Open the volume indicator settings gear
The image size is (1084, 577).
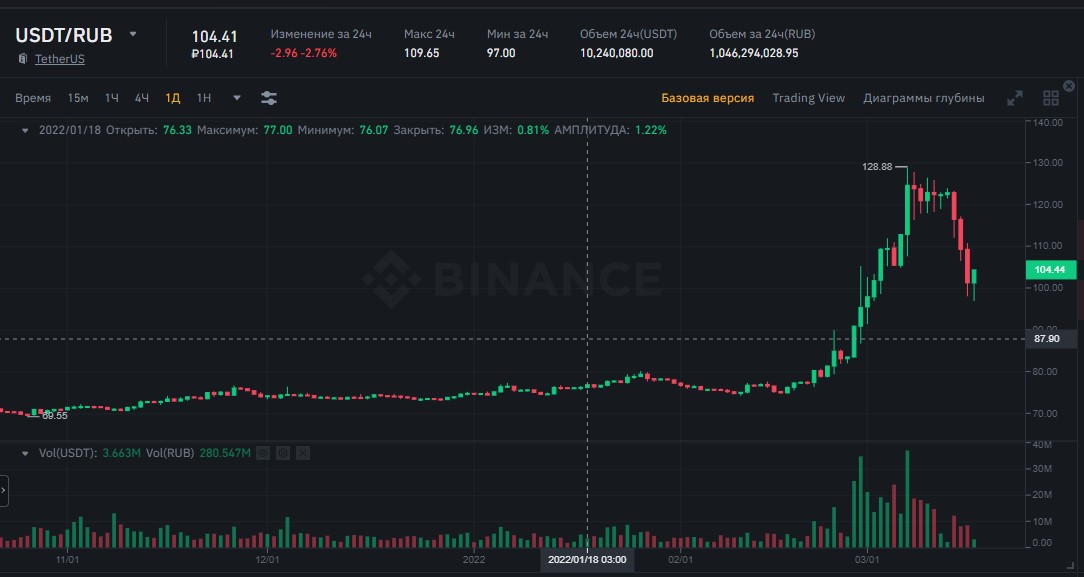pyautogui.click(x=283, y=453)
